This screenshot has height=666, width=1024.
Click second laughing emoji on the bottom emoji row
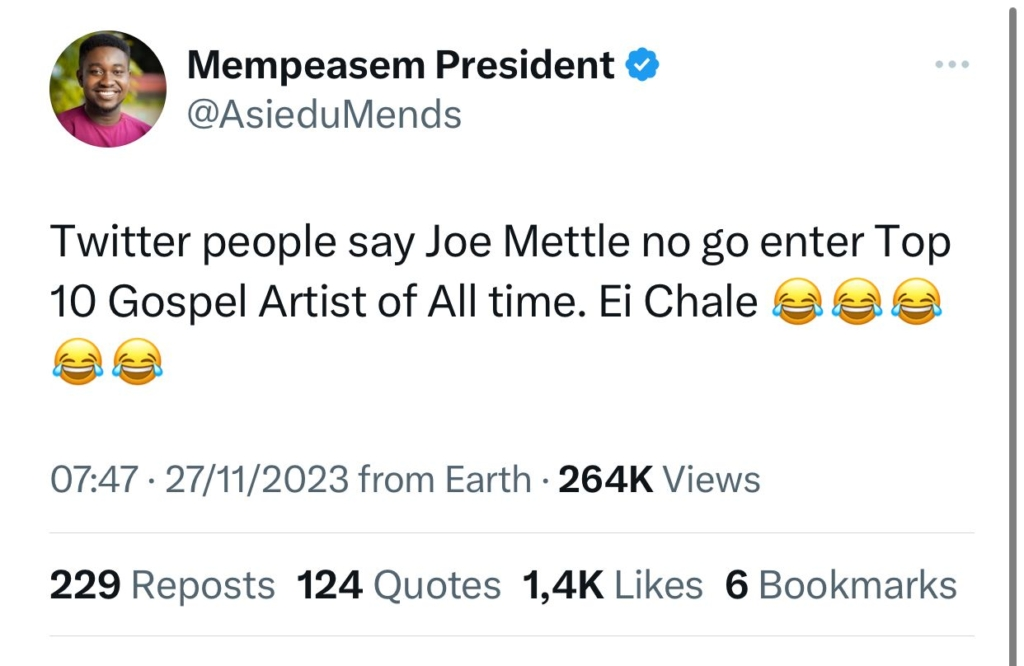tap(137, 360)
